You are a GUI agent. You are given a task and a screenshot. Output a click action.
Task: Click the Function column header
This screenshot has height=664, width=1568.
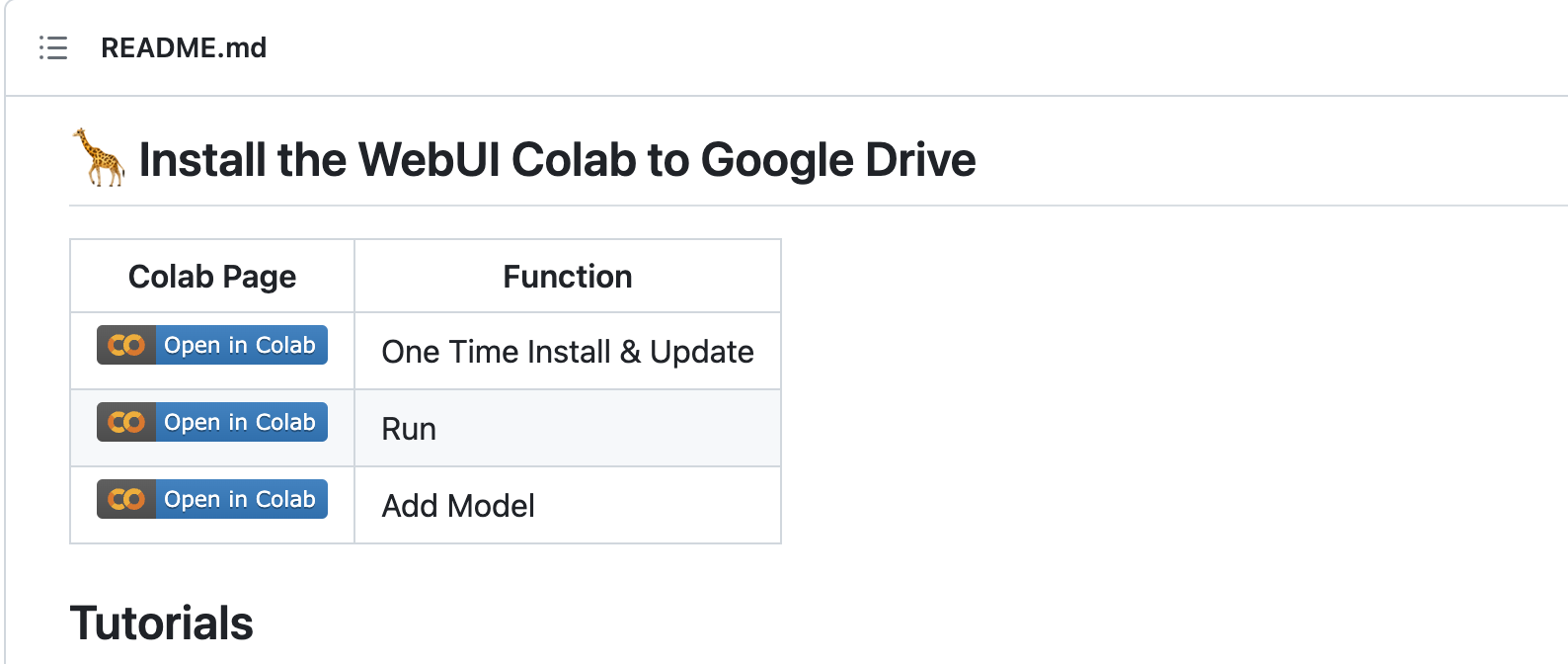568,277
